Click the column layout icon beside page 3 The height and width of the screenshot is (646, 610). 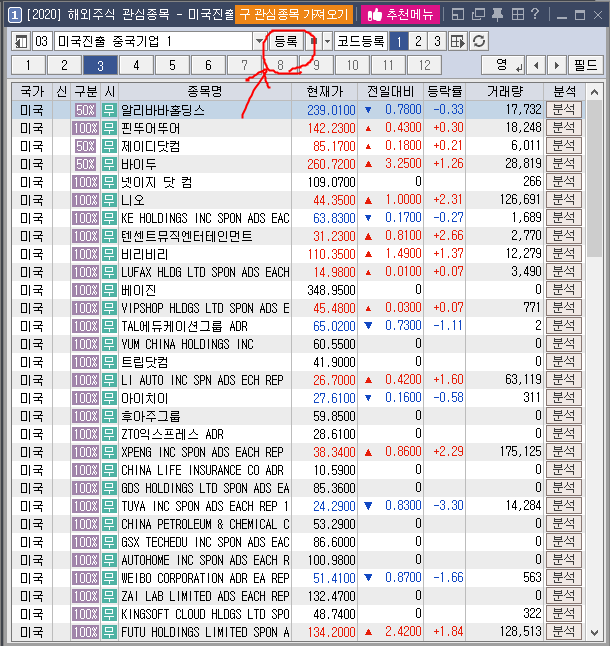[458, 41]
